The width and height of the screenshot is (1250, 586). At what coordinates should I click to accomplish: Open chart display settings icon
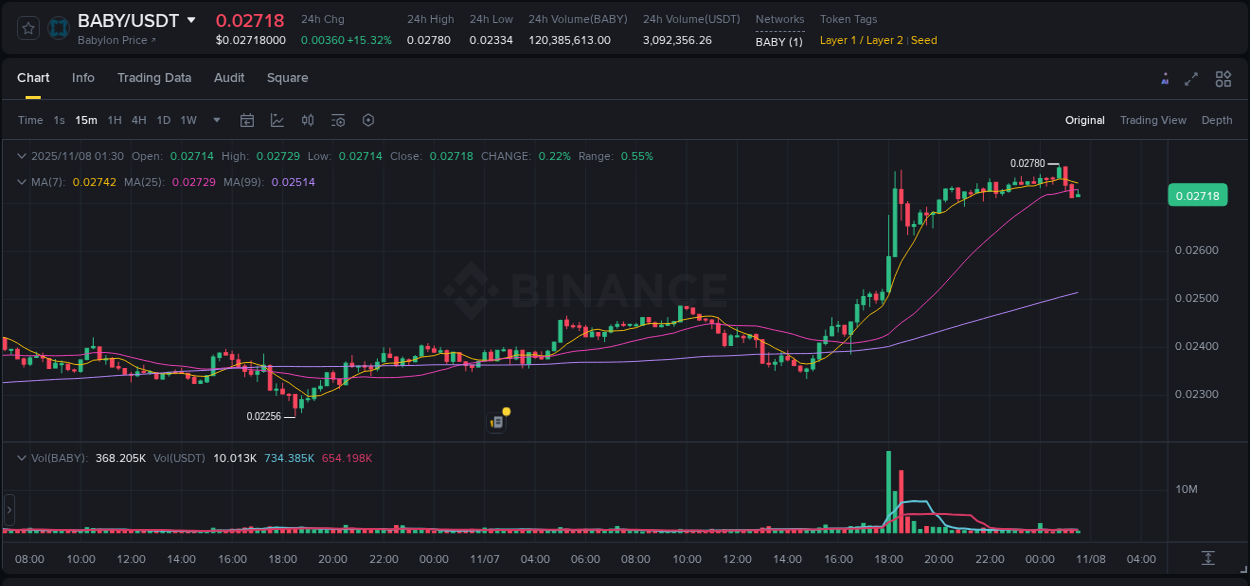338,120
